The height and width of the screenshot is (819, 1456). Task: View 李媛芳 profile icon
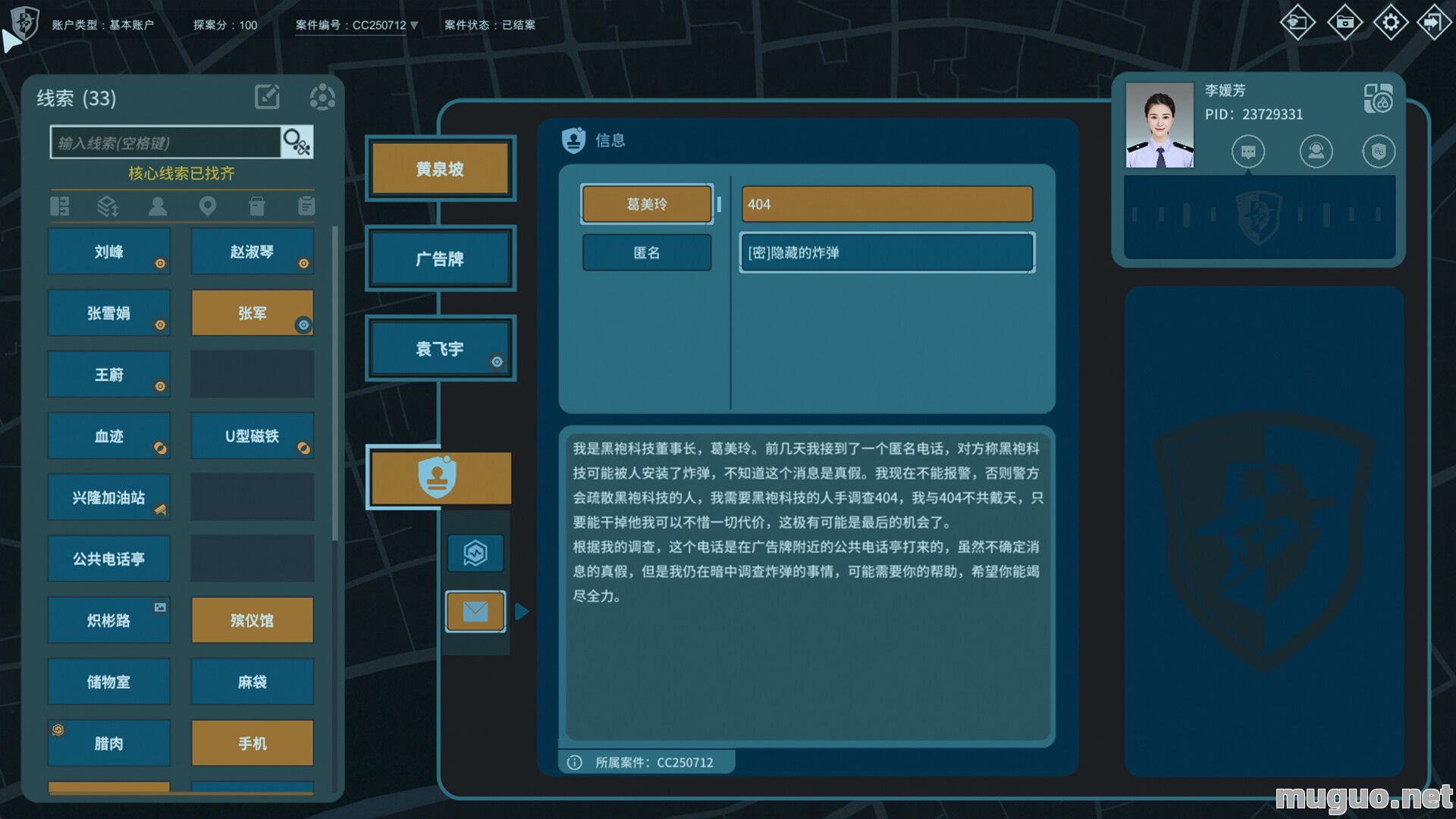pyautogui.click(x=1316, y=152)
